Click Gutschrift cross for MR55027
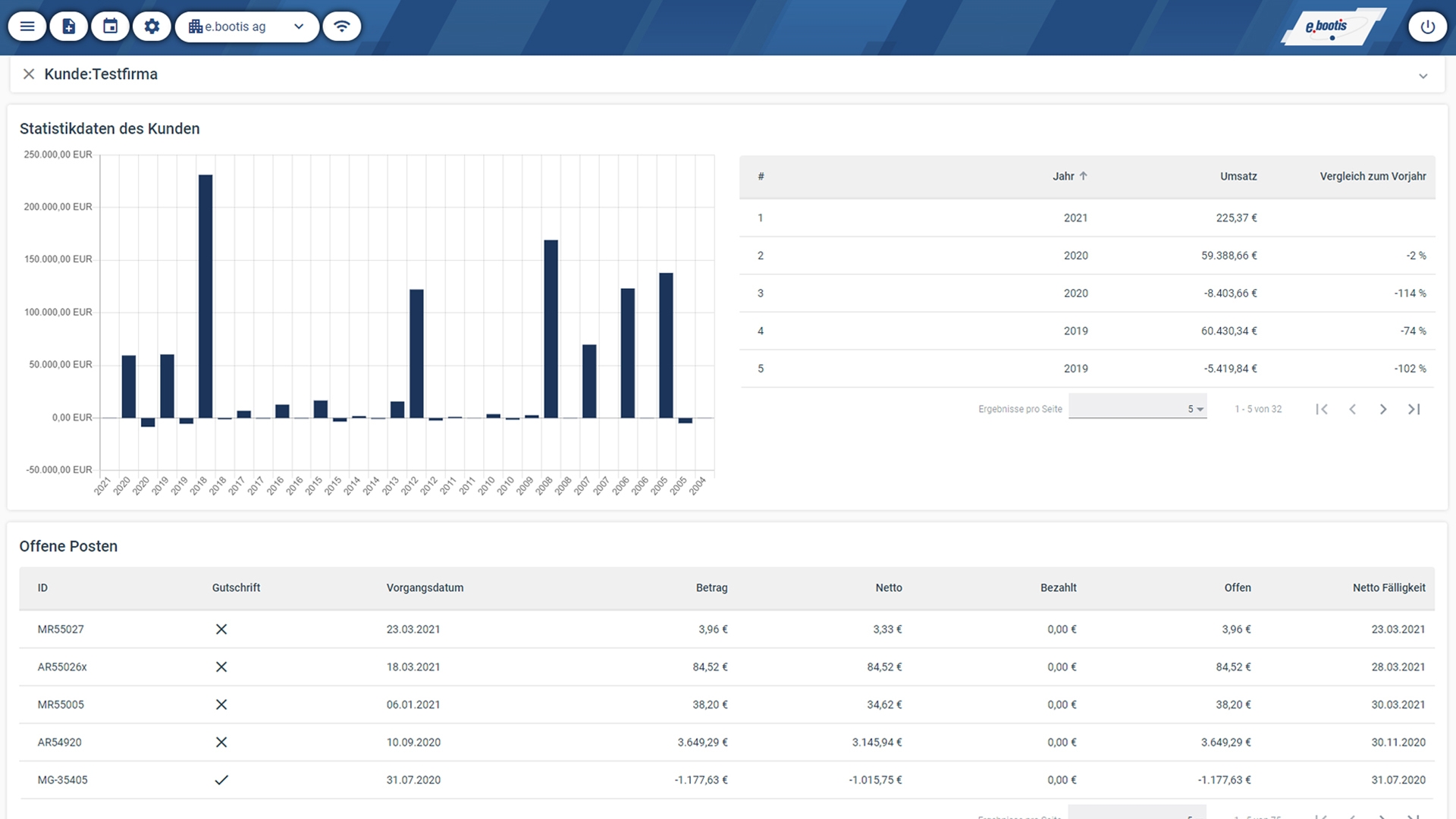Image resolution: width=1456 pixels, height=819 pixels. point(221,629)
